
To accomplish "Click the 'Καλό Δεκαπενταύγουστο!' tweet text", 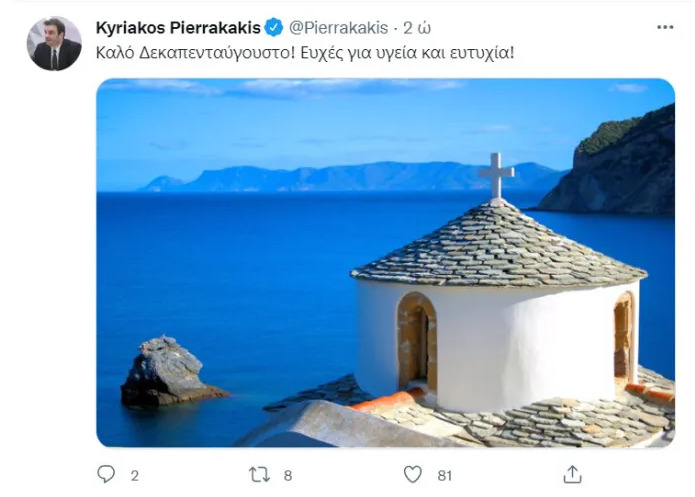I will pyautogui.click(x=195, y=53).
